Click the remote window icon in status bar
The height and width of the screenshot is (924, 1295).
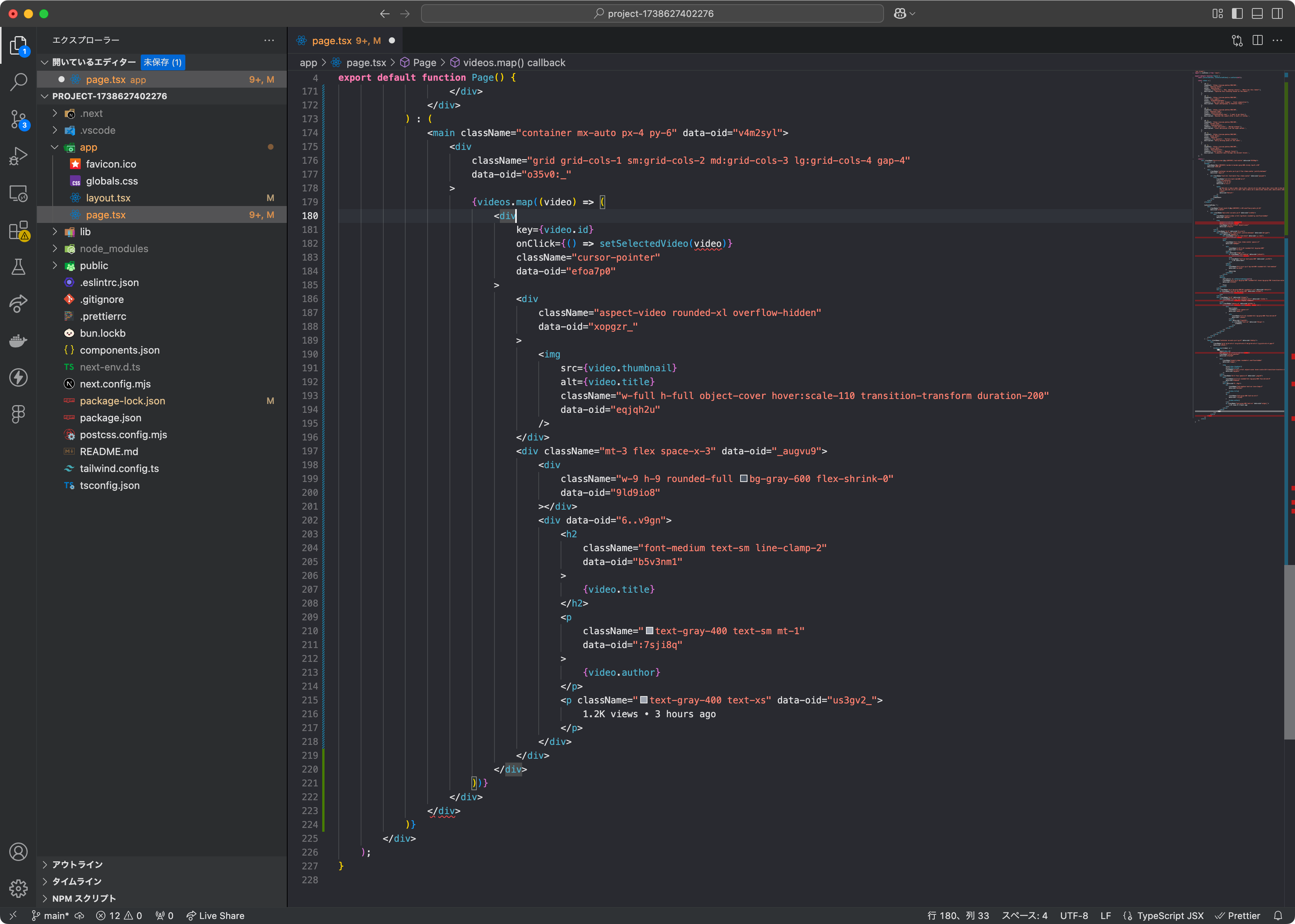point(13,916)
